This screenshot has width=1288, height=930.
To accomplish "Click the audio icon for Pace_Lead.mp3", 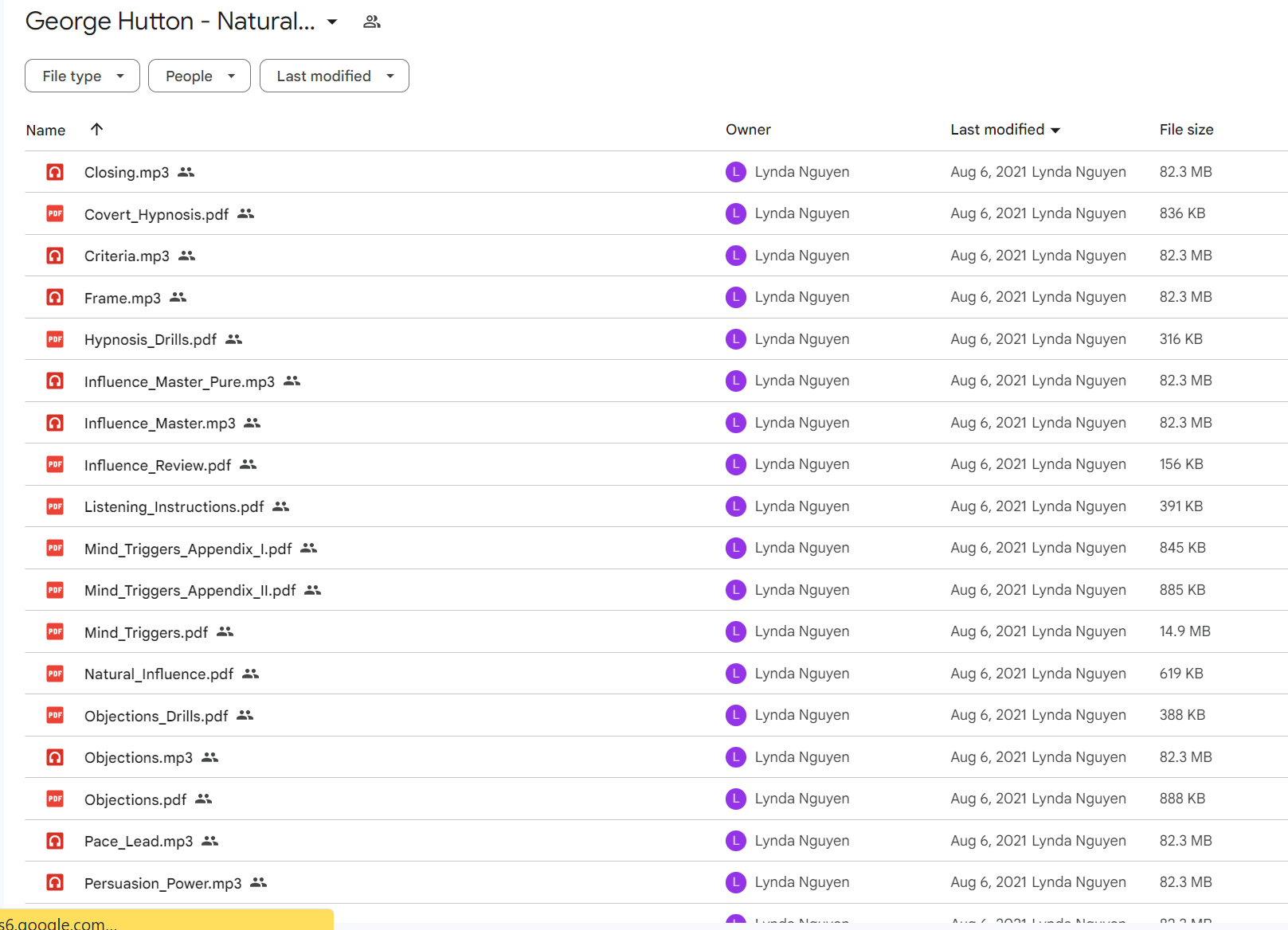I will coord(55,841).
